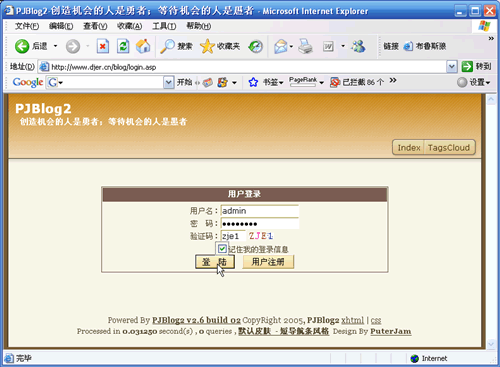Image resolution: width=500 pixels, height=367 pixels.
Task: Click the green Back arrow button
Action: 22,46
